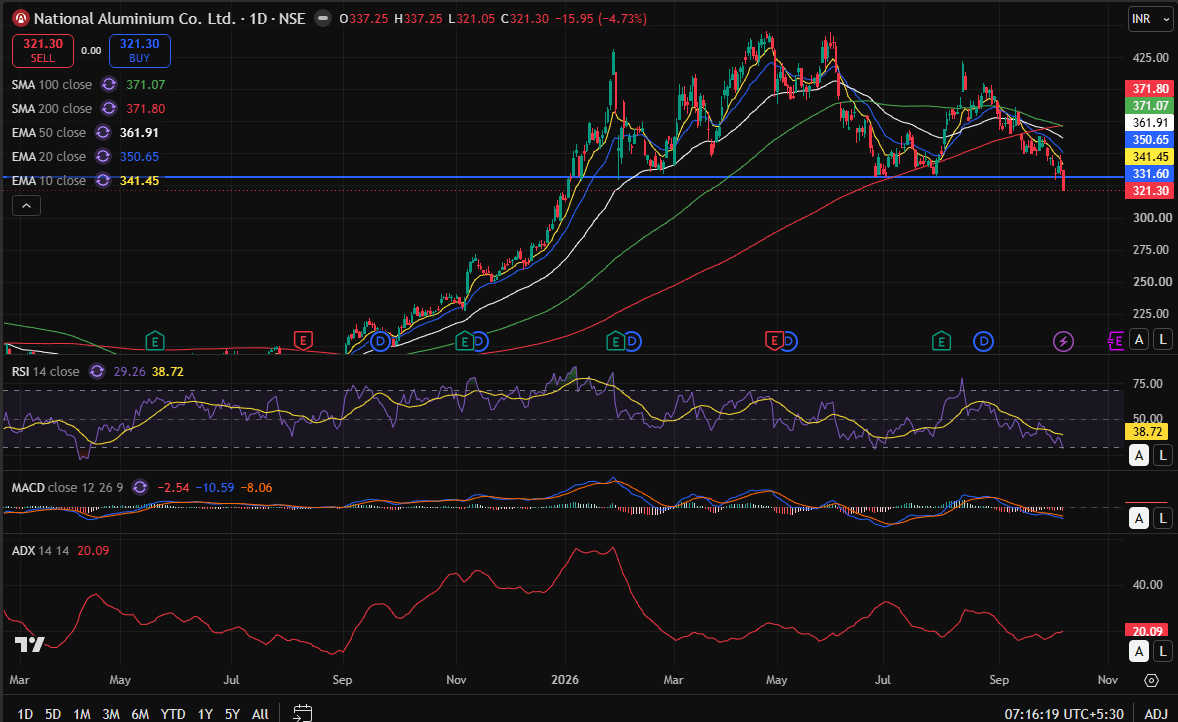
Task: Click the red 20.09 ADX axis label
Action: (x=1147, y=631)
